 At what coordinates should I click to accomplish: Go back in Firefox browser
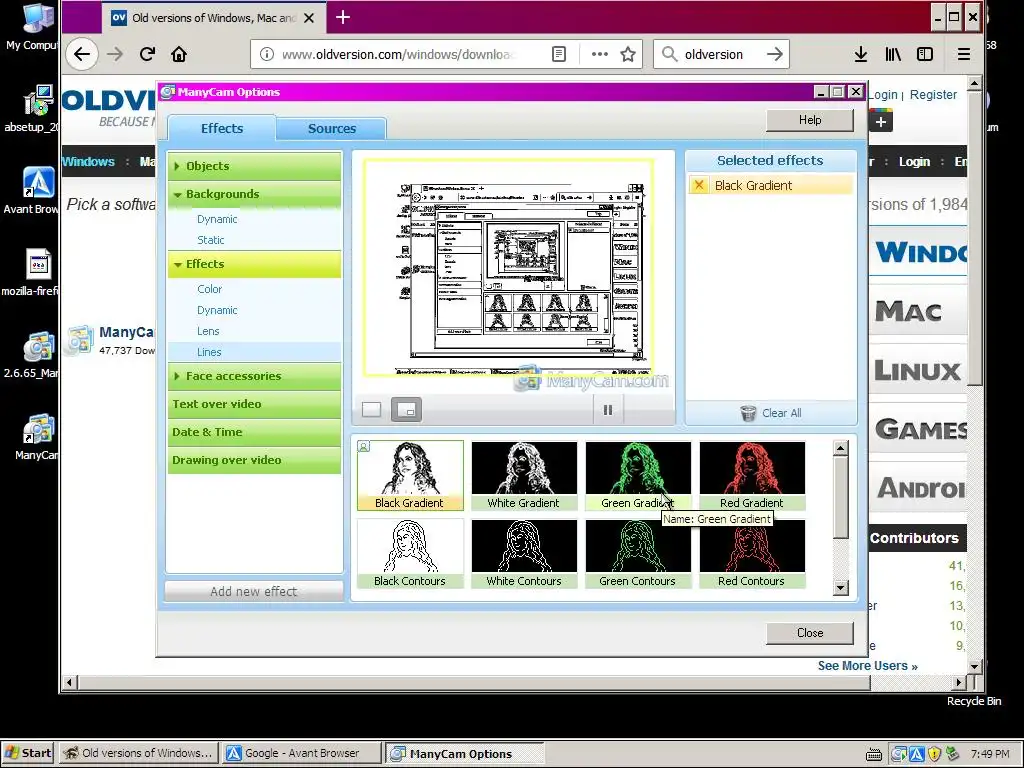[82, 54]
